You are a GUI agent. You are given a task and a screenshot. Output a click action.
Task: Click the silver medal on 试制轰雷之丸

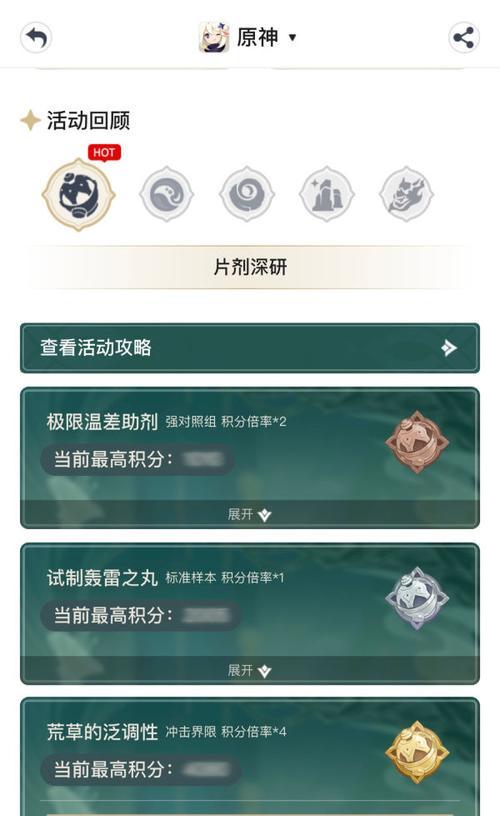(x=417, y=598)
